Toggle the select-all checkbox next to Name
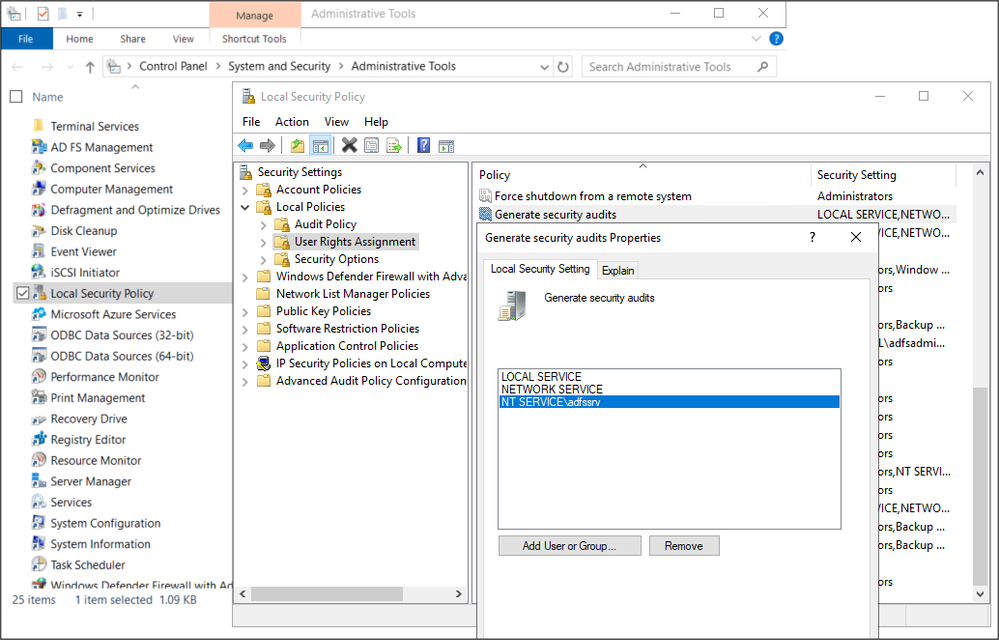 [17, 97]
